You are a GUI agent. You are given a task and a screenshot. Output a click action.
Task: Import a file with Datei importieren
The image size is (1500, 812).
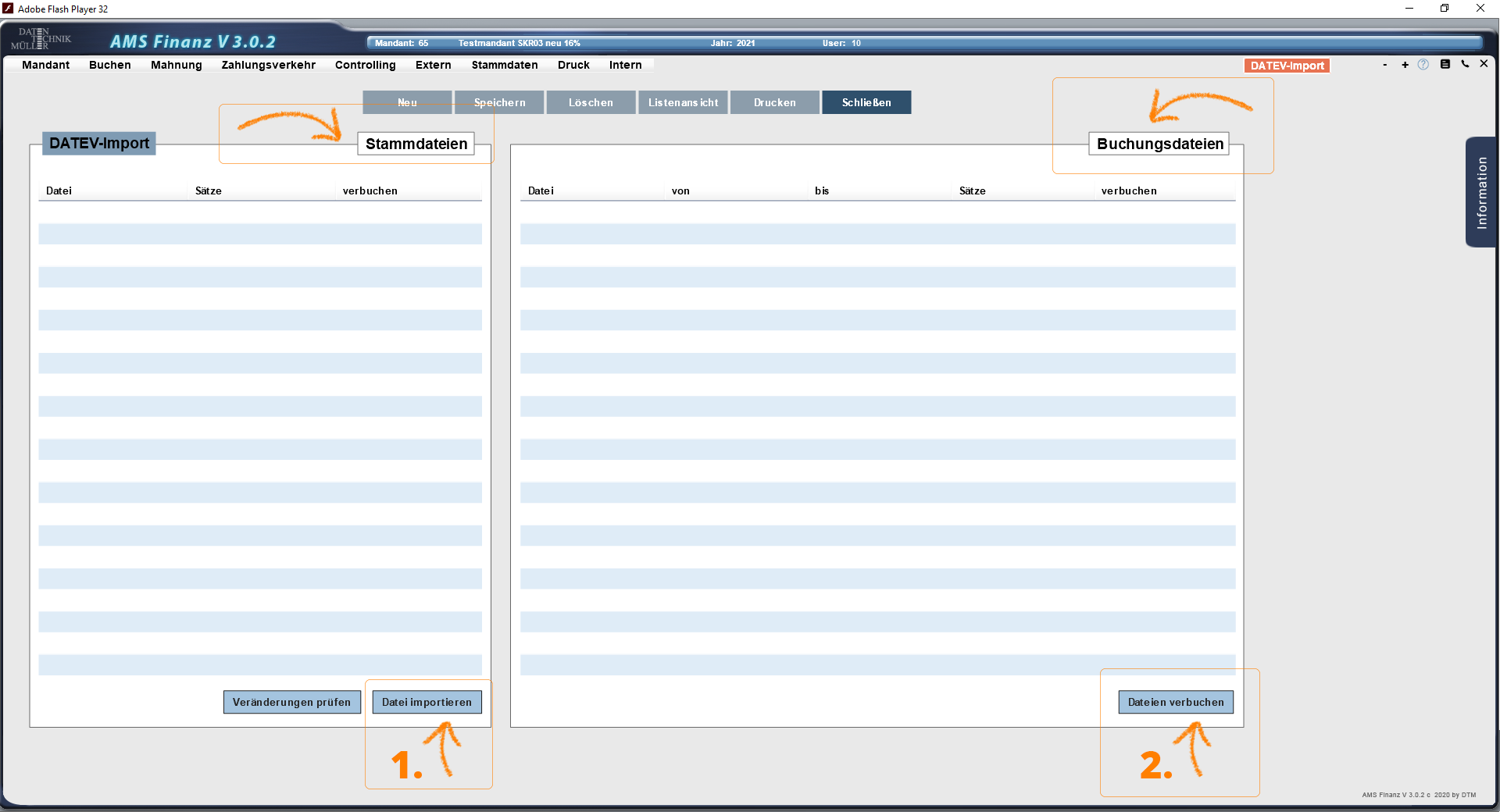[427, 702]
